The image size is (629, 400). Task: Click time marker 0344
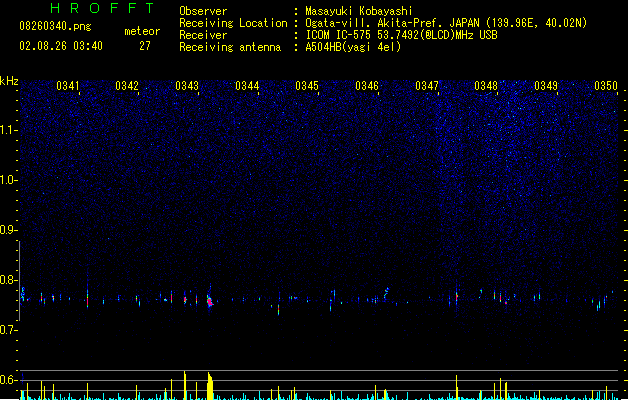click(x=247, y=86)
